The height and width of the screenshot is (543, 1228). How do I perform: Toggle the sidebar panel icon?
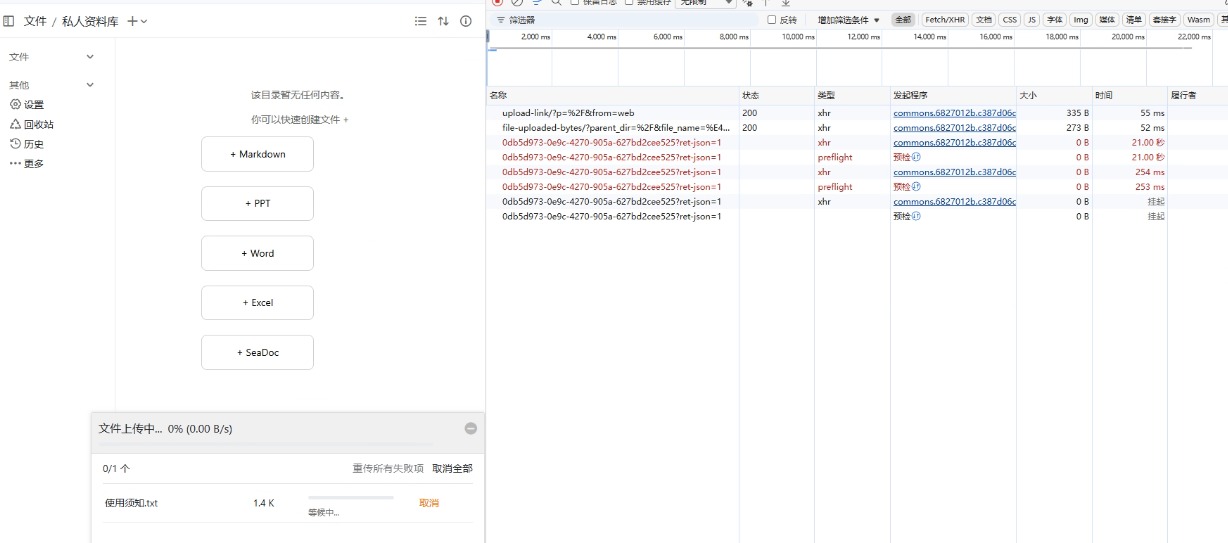click(9, 21)
